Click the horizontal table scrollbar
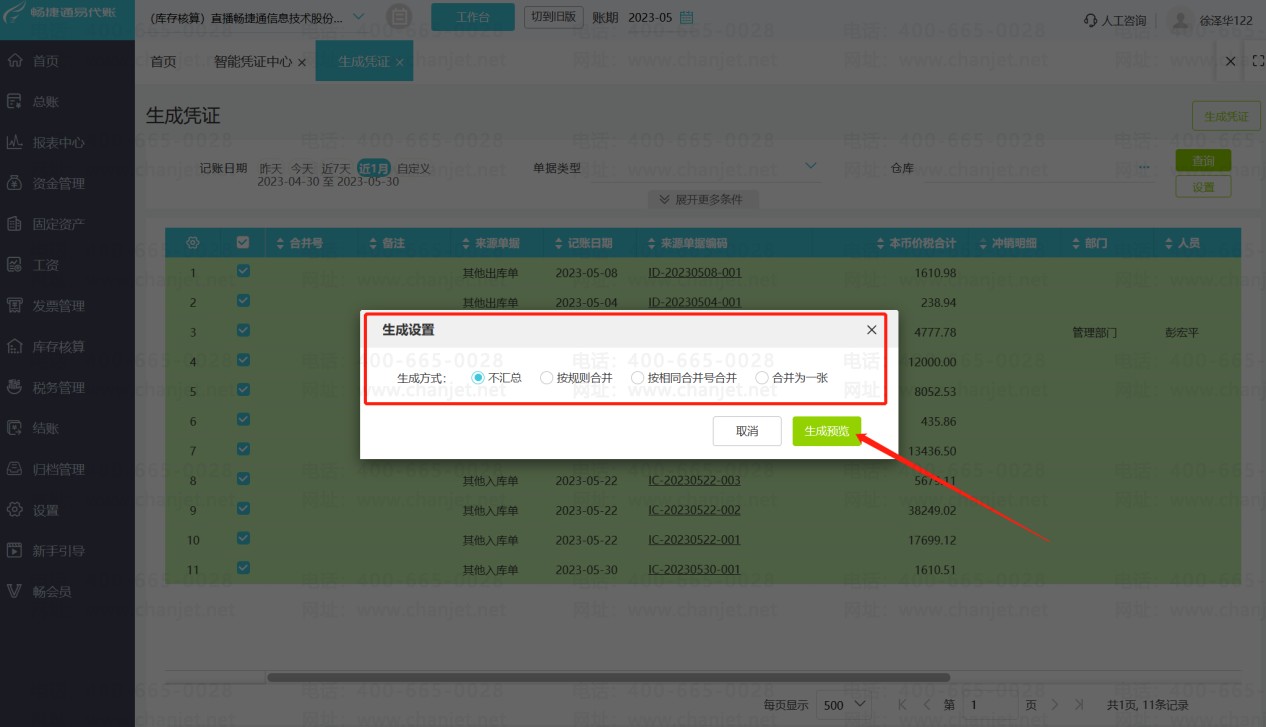Screen dimensions: 1266x727 (608, 678)
